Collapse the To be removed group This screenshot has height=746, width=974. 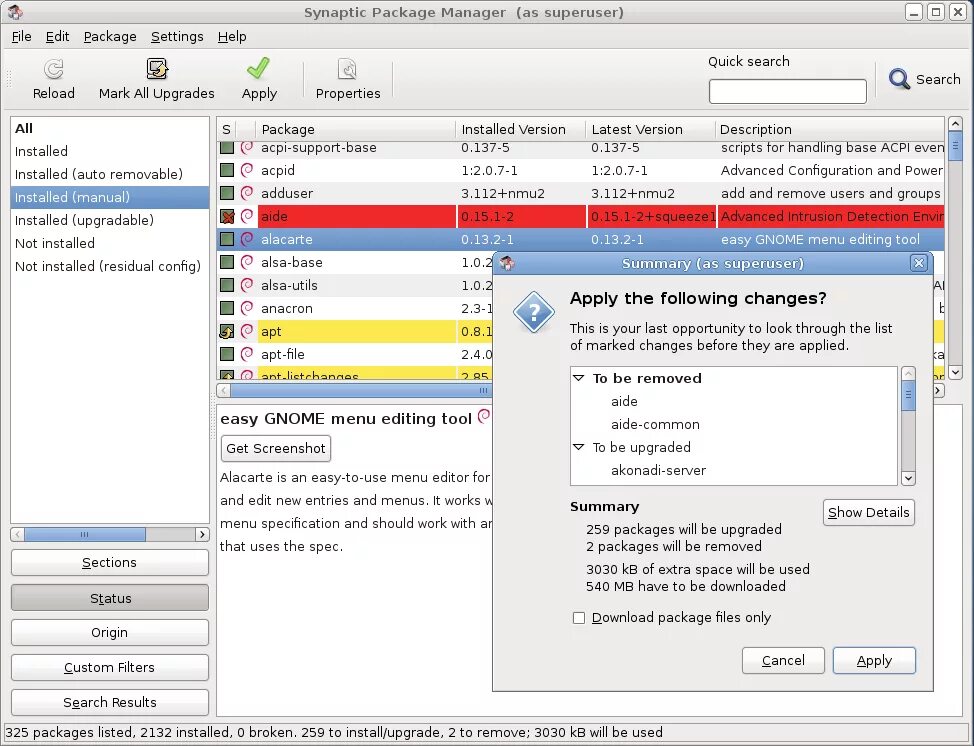click(x=578, y=378)
